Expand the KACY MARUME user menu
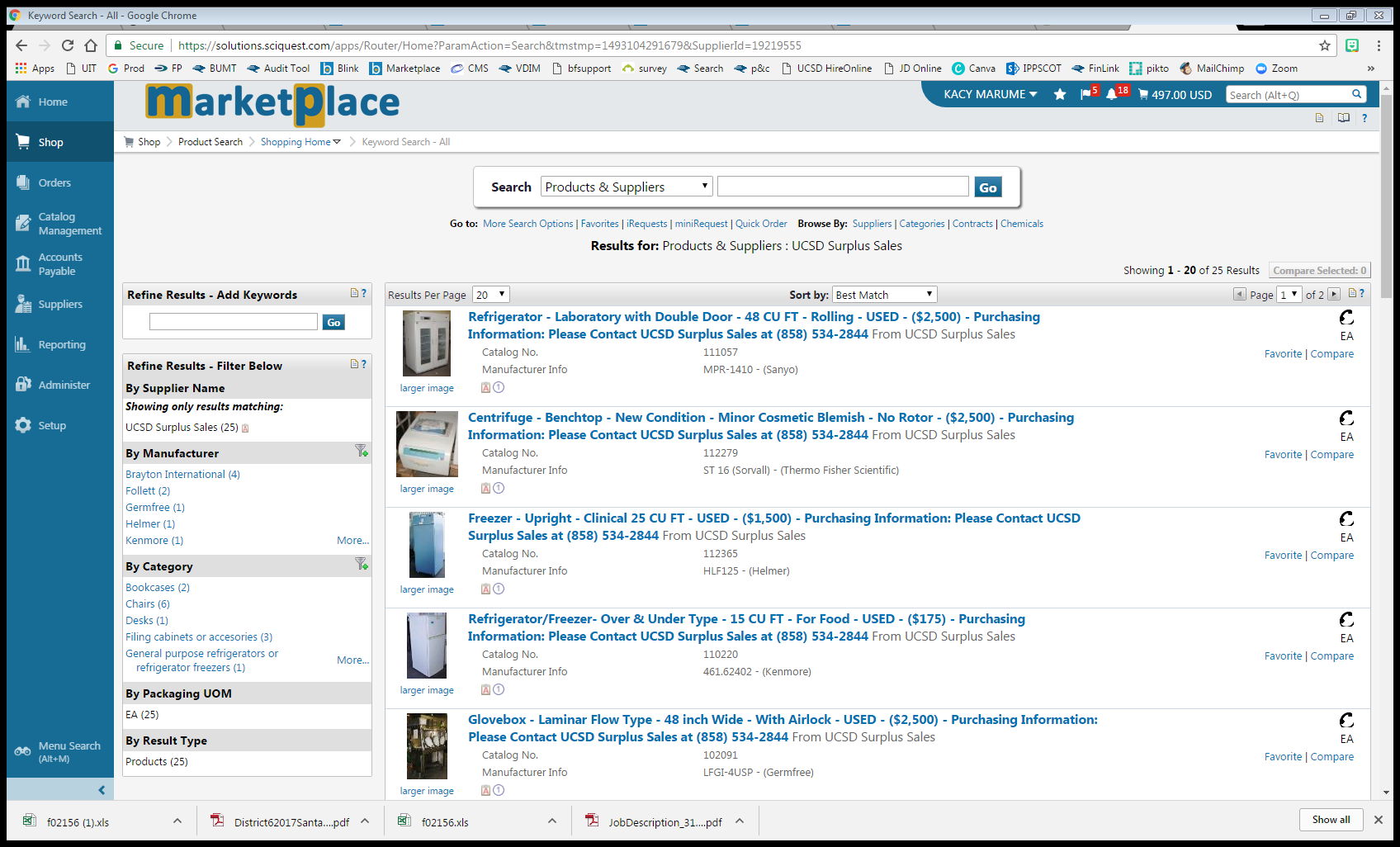The width and height of the screenshot is (1400, 847). pyautogui.click(x=990, y=94)
